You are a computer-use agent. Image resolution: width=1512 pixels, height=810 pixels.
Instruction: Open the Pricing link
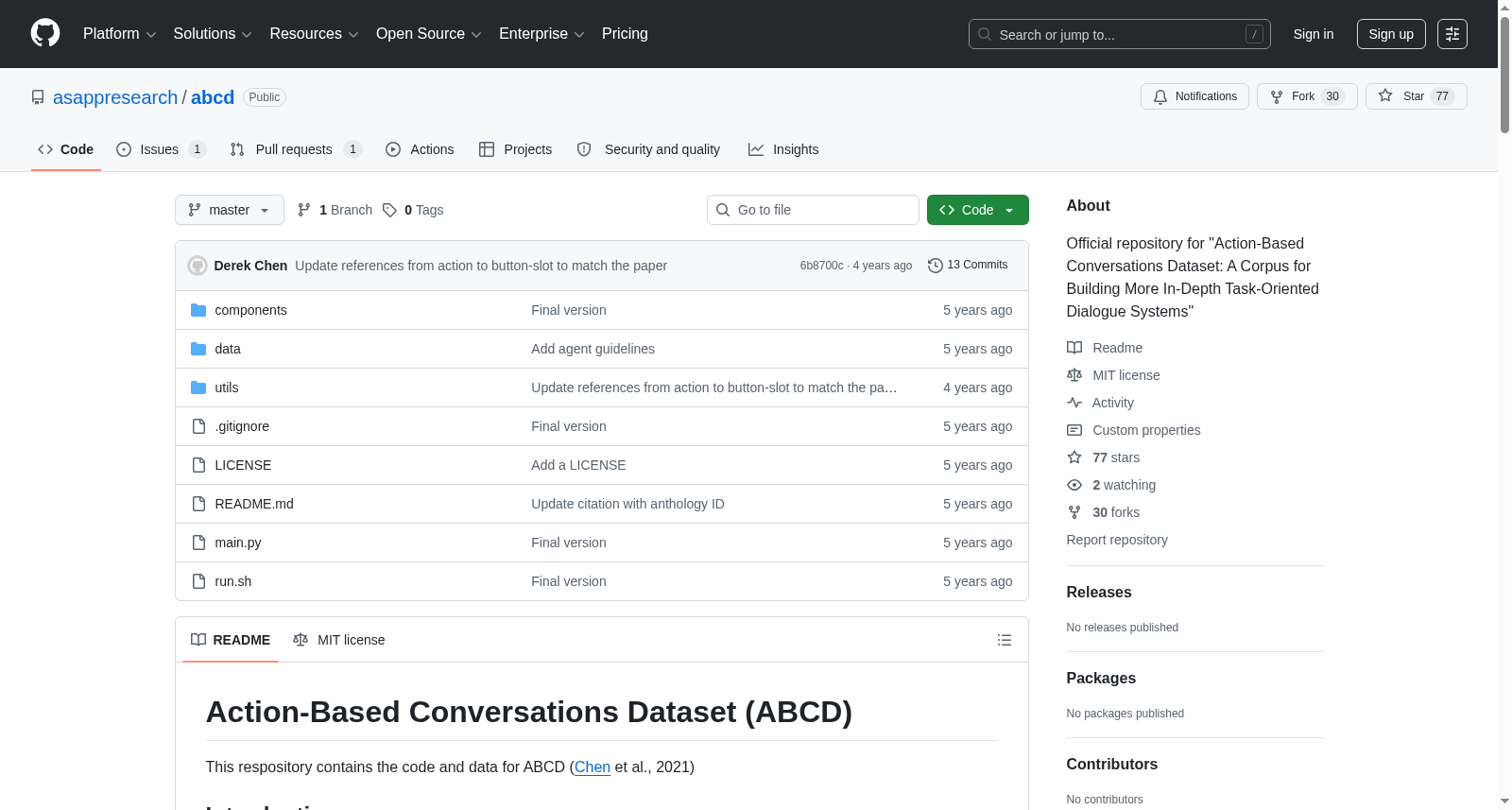pos(625,34)
